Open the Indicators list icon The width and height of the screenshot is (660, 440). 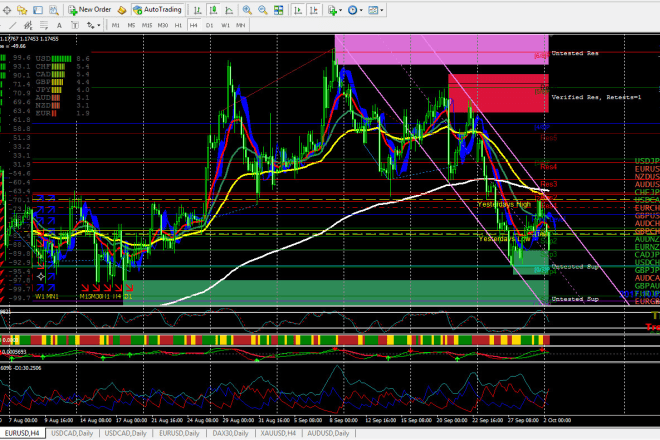pyautogui.click(x=333, y=10)
